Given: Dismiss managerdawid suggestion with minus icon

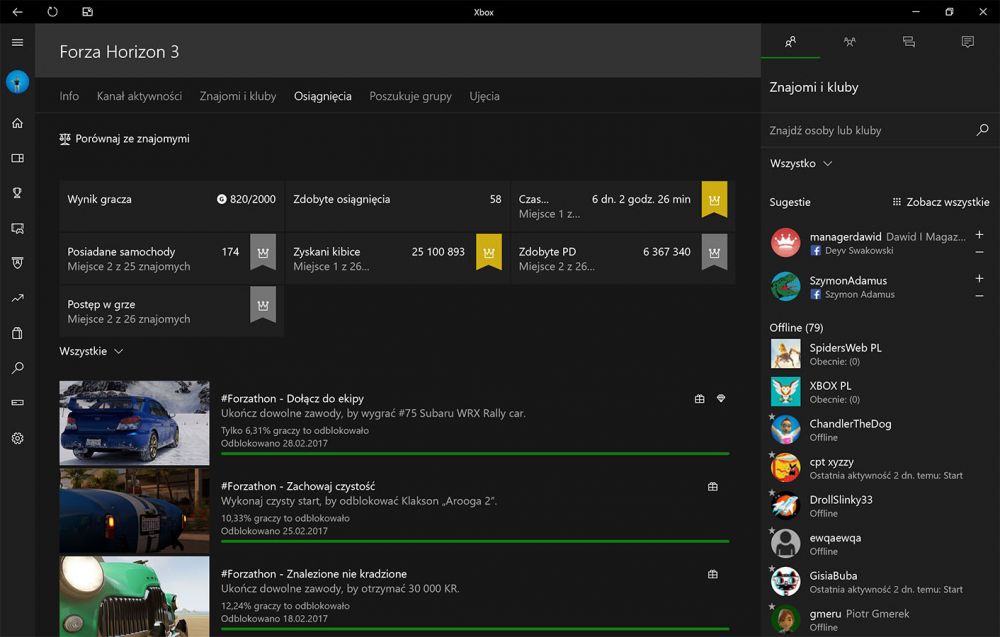Looking at the screenshot, I should (x=979, y=252).
